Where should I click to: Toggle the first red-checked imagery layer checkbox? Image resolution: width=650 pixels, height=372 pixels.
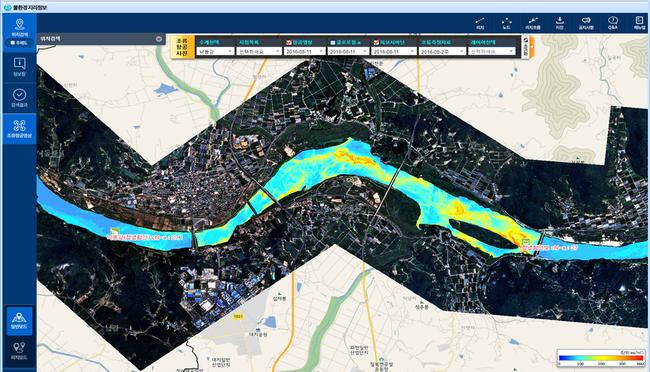click(x=289, y=42)
